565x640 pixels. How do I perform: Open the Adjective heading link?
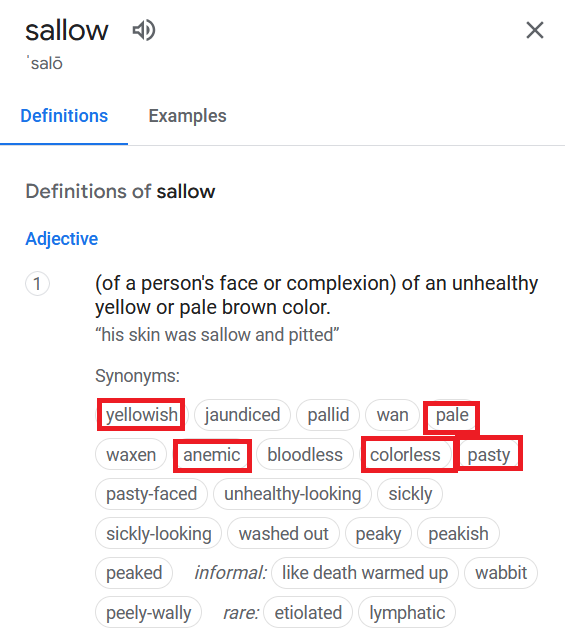62,239
